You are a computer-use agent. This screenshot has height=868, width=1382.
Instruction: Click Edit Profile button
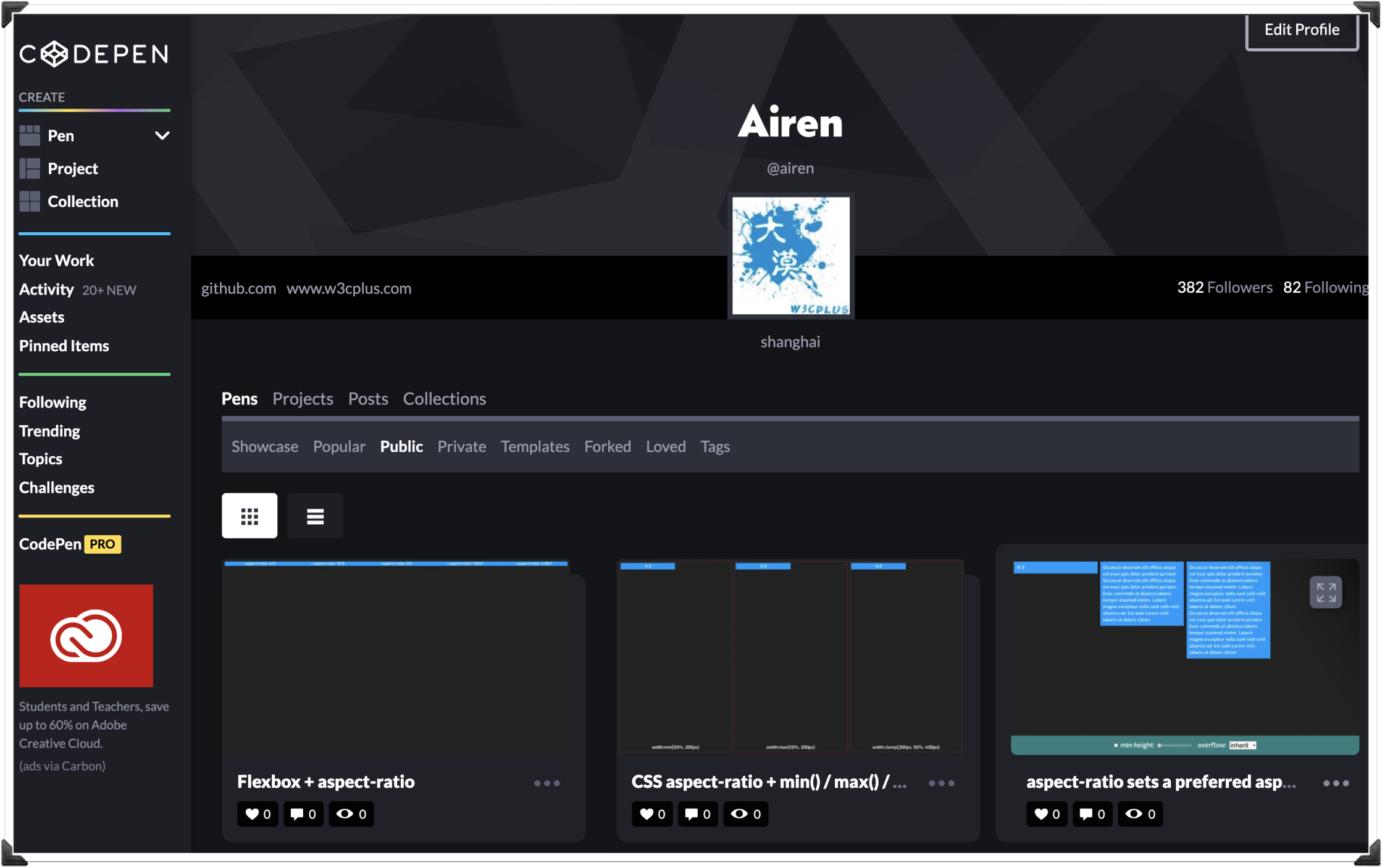tap(1302, 30)
